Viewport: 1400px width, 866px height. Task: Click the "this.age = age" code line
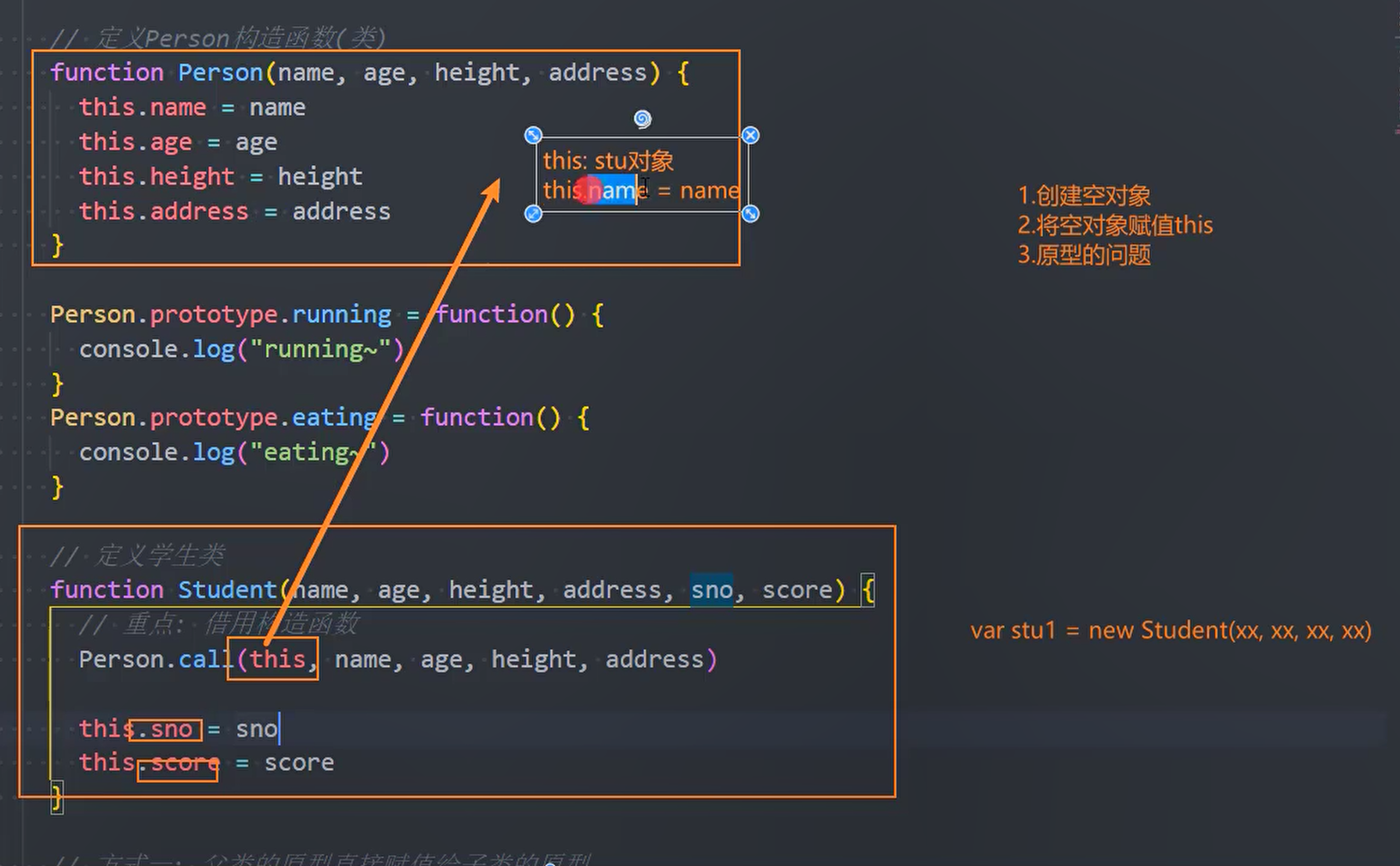[178, 143]
